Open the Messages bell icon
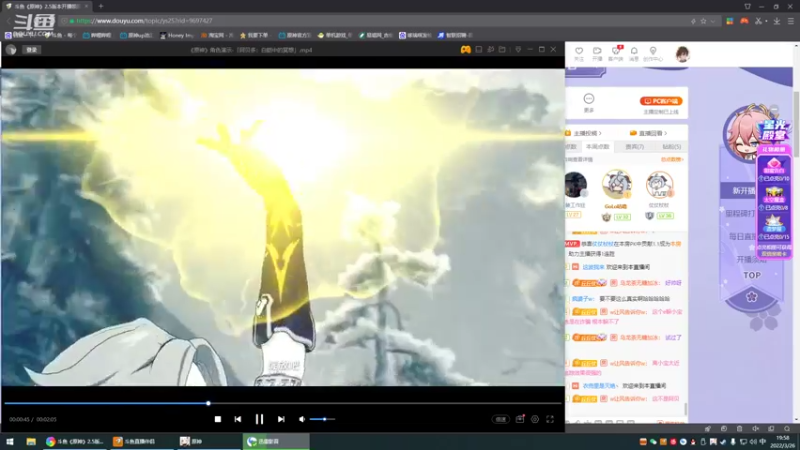The width and height of the screenshot is (800, 450). click(634, 54)
